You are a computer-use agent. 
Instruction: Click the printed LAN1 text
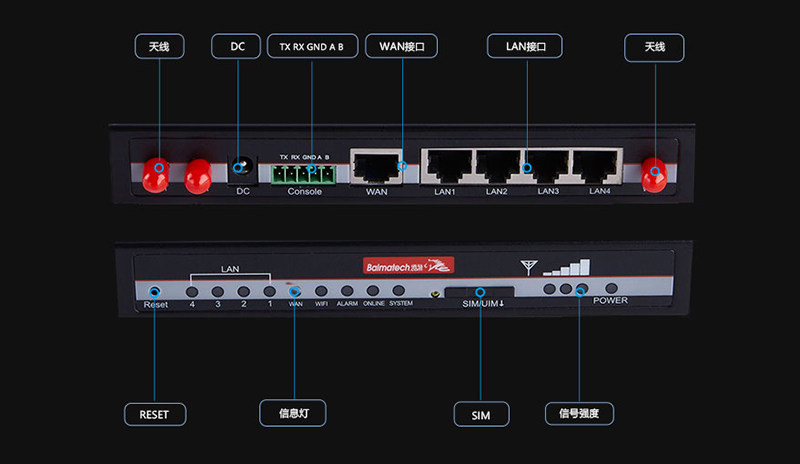pos(444,192)
